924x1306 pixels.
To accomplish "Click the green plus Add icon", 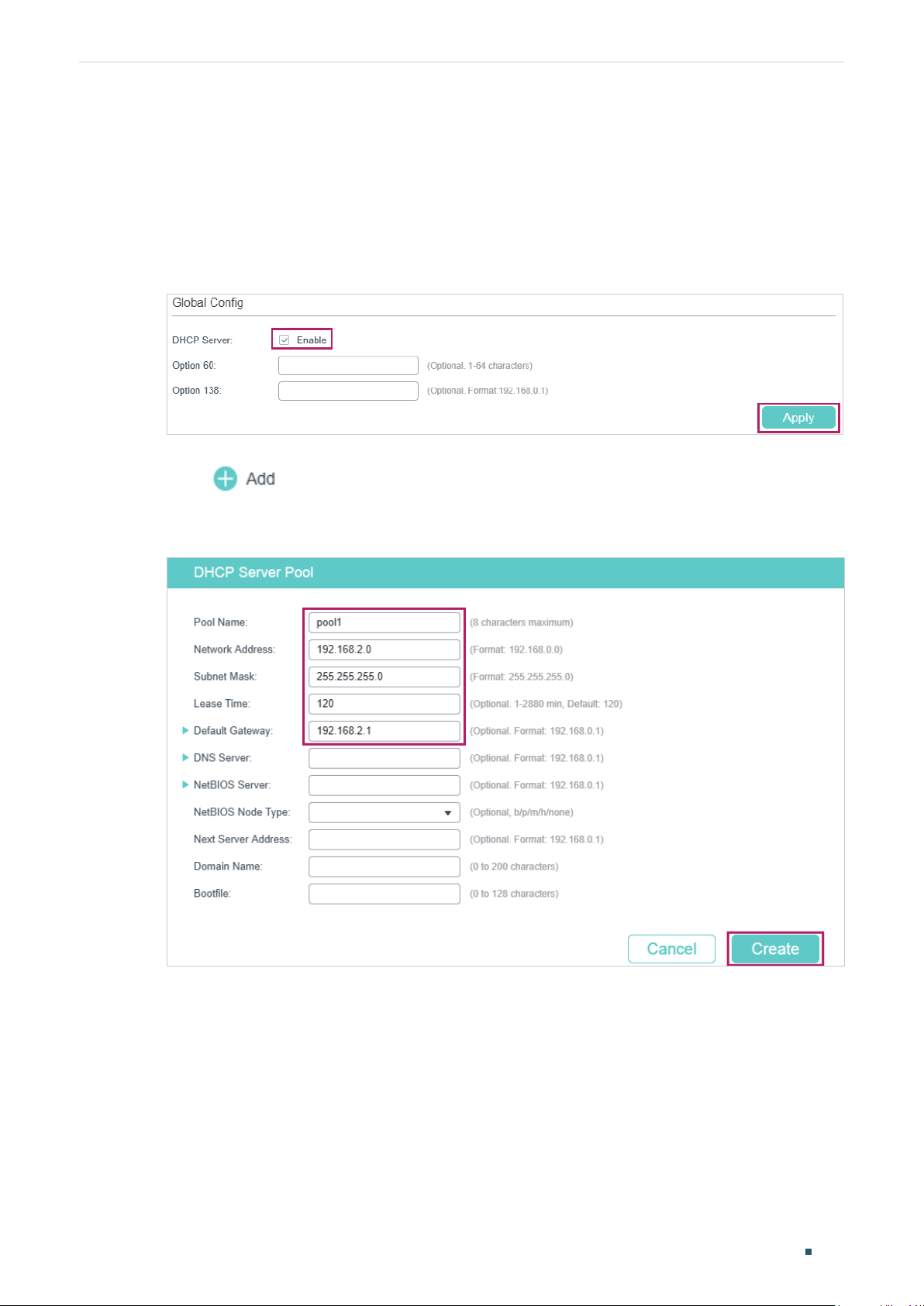I will coord(226,479).
